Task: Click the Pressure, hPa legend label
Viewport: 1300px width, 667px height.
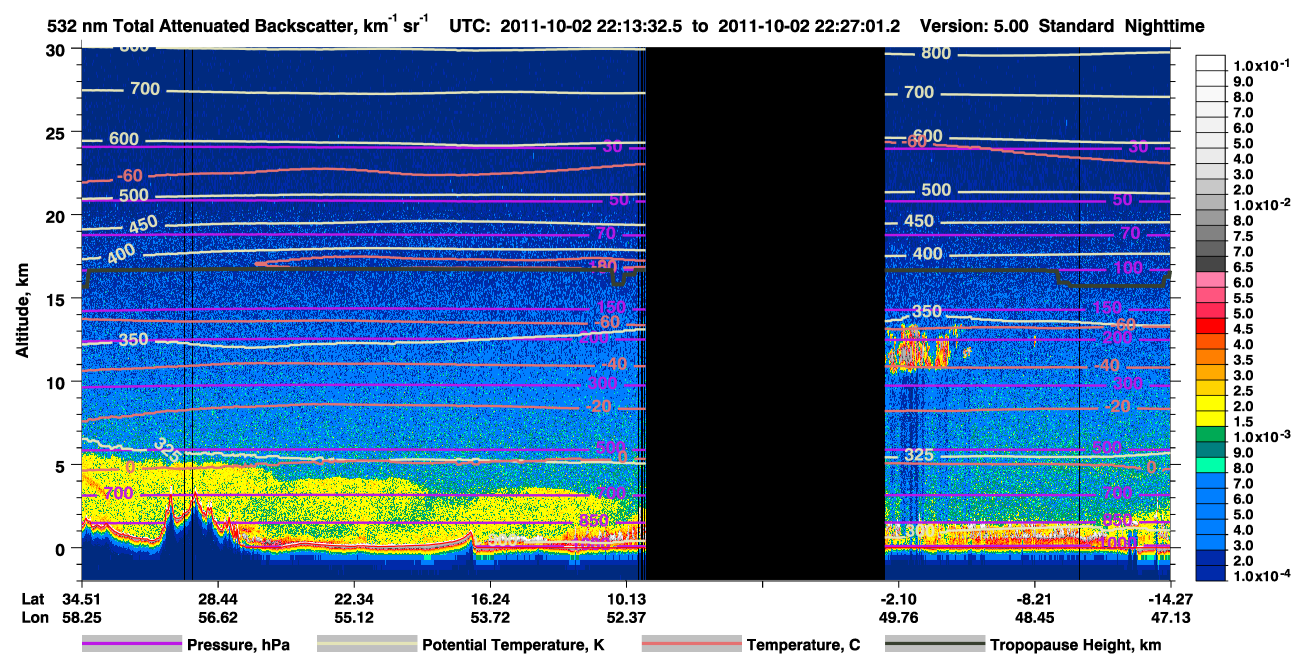Action: [238, 645]
